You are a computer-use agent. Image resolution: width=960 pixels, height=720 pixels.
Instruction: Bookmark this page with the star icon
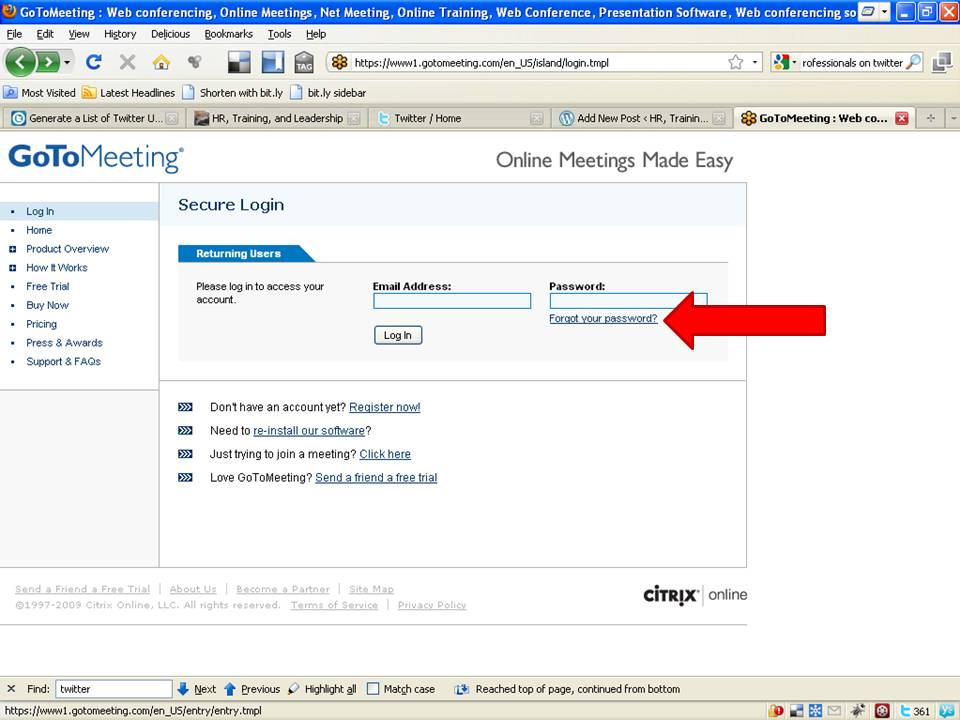pos(735,62)
